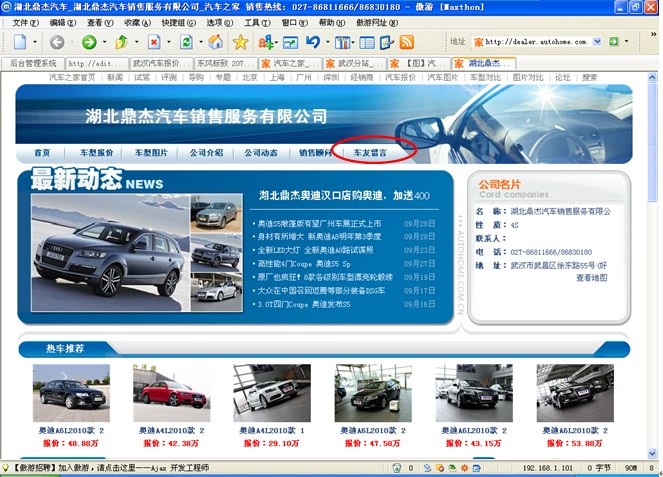This screenshot has height=477, width=663.
Task: Click the 车友留言 navigation link
Action: click(x=370, y=153)
